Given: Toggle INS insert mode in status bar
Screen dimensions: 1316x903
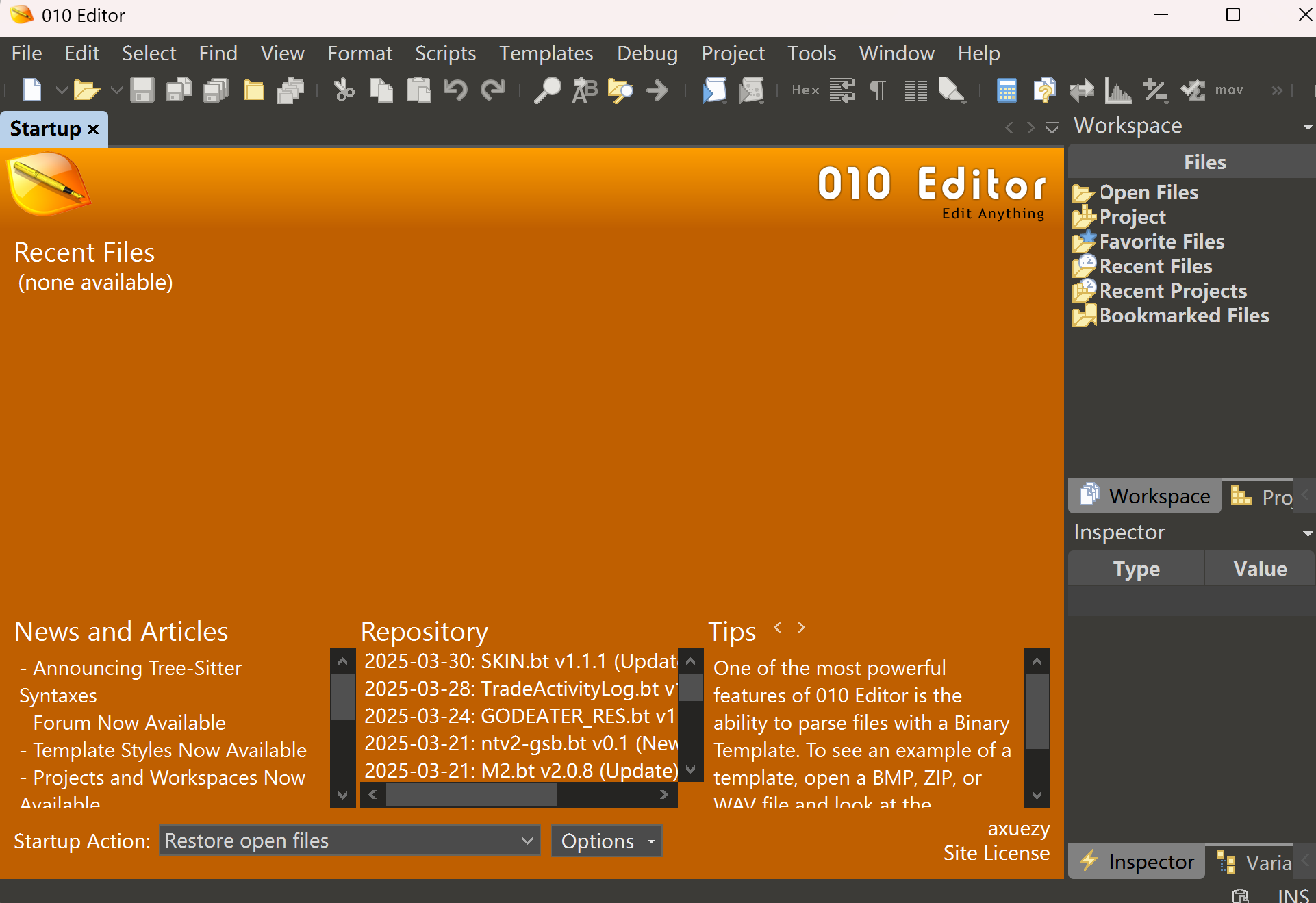Looking at the screenshot, I should coord(1293,895).
